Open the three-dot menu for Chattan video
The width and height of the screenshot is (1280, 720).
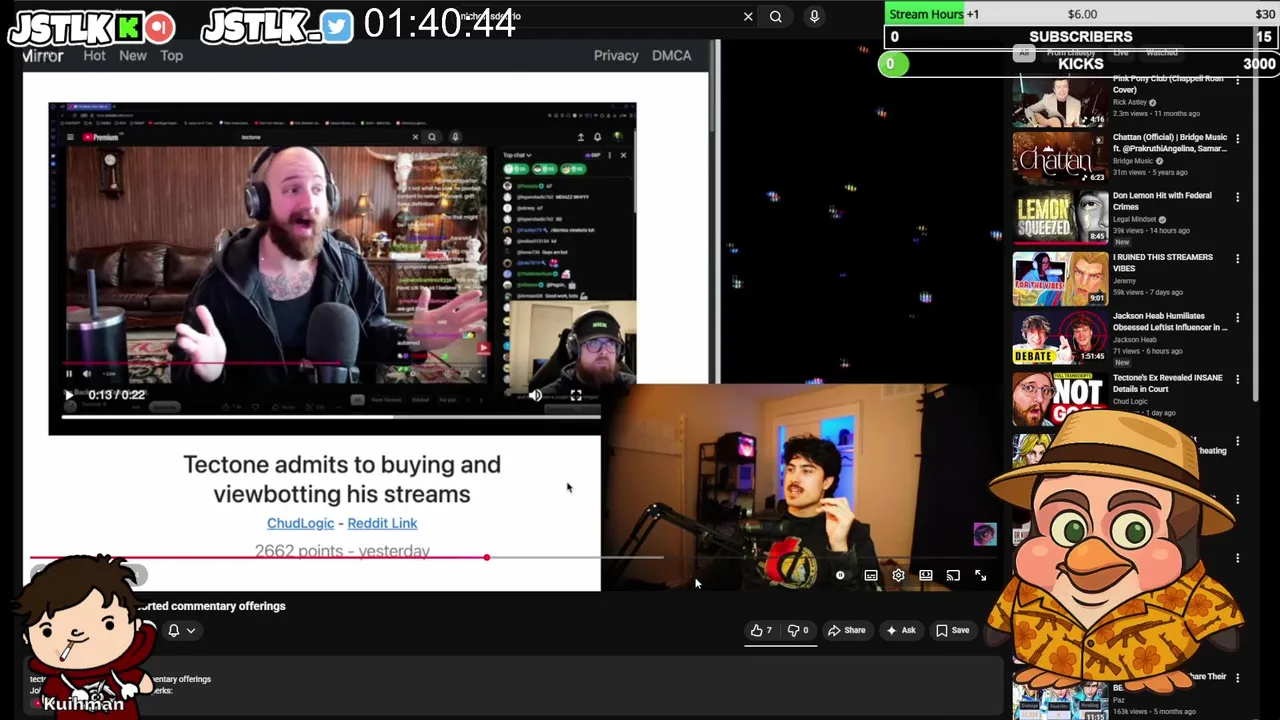[1238, 139]
